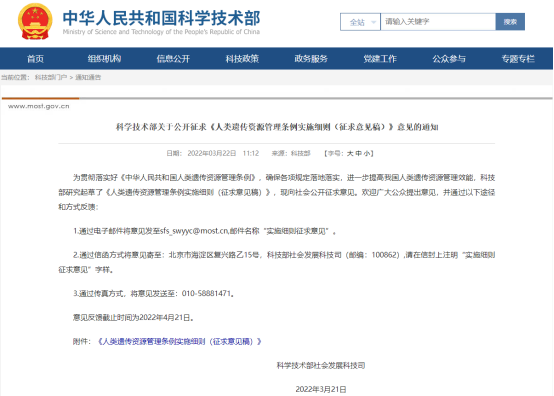Click the deadline text 2022年4月21日
554x396 pixels.
pos(164,318)
